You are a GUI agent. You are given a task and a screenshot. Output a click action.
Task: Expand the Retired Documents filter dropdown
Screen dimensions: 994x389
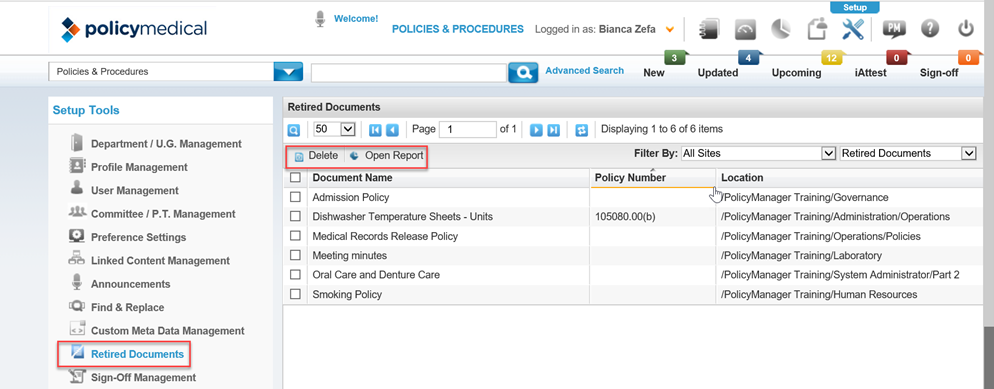(908, 153)
